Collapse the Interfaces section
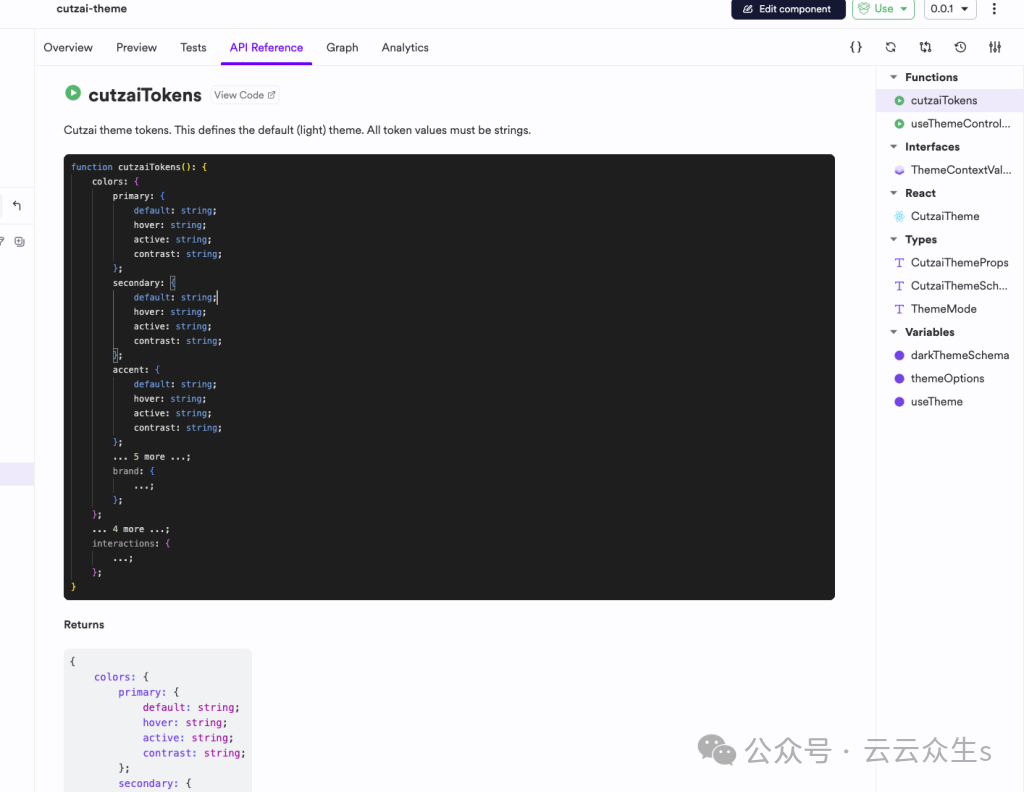The width and height of the screenshot is (1024, 792). click(x=893, y=147)
